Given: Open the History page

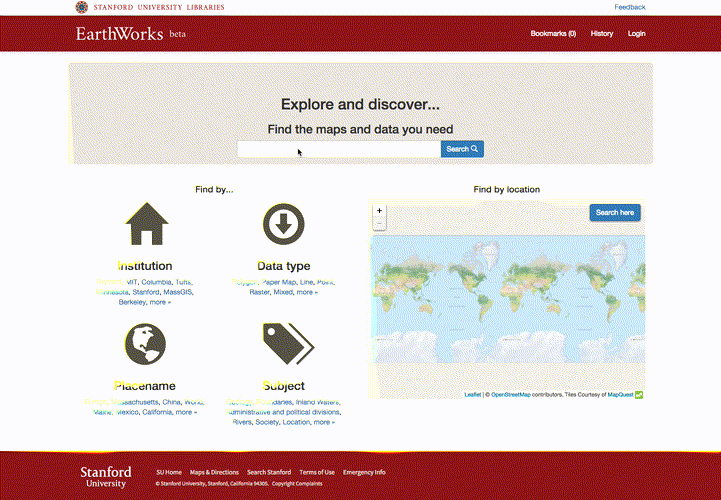Looking at the screenshot, I should click(601, 33).
